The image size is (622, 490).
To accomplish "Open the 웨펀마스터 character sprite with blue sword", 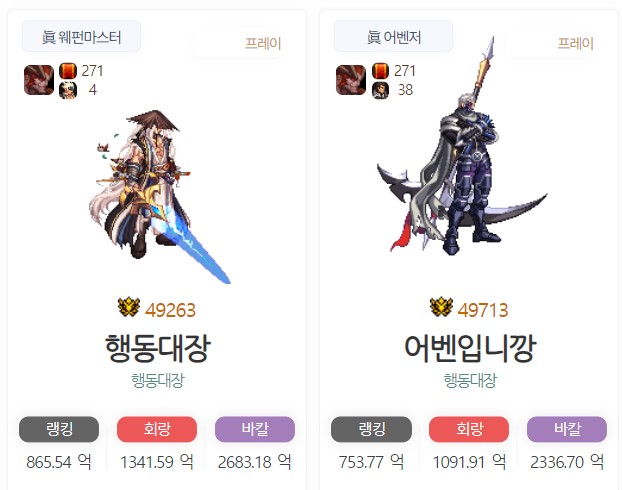I will 159,196.
